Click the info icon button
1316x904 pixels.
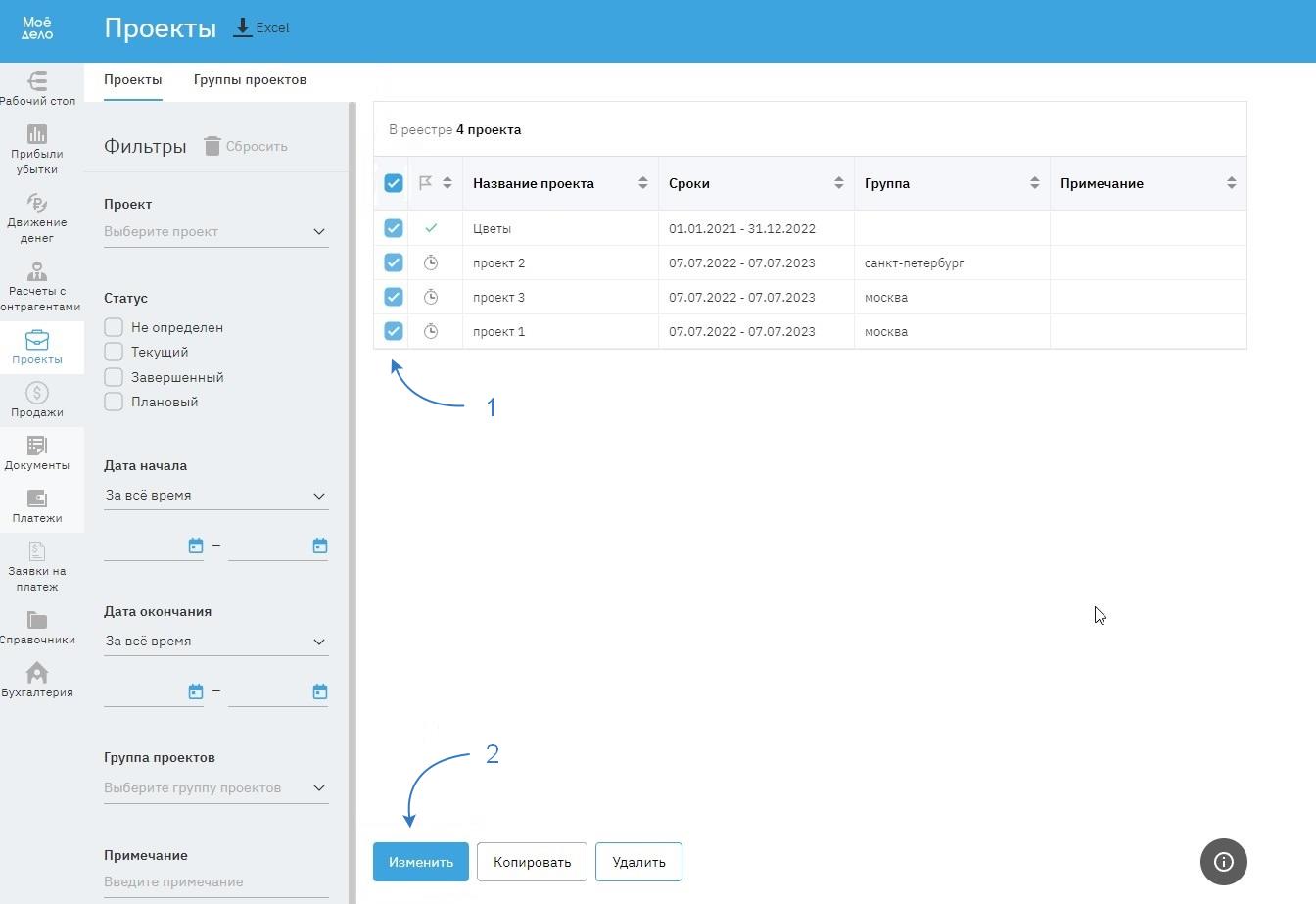point(1223,862)
